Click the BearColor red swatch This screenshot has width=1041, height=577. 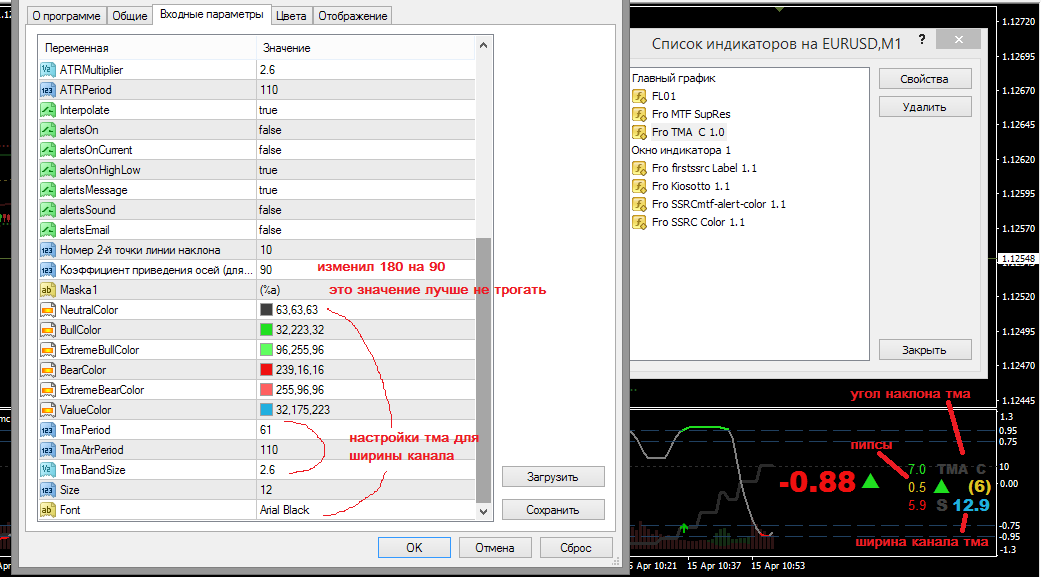point(266,369)
